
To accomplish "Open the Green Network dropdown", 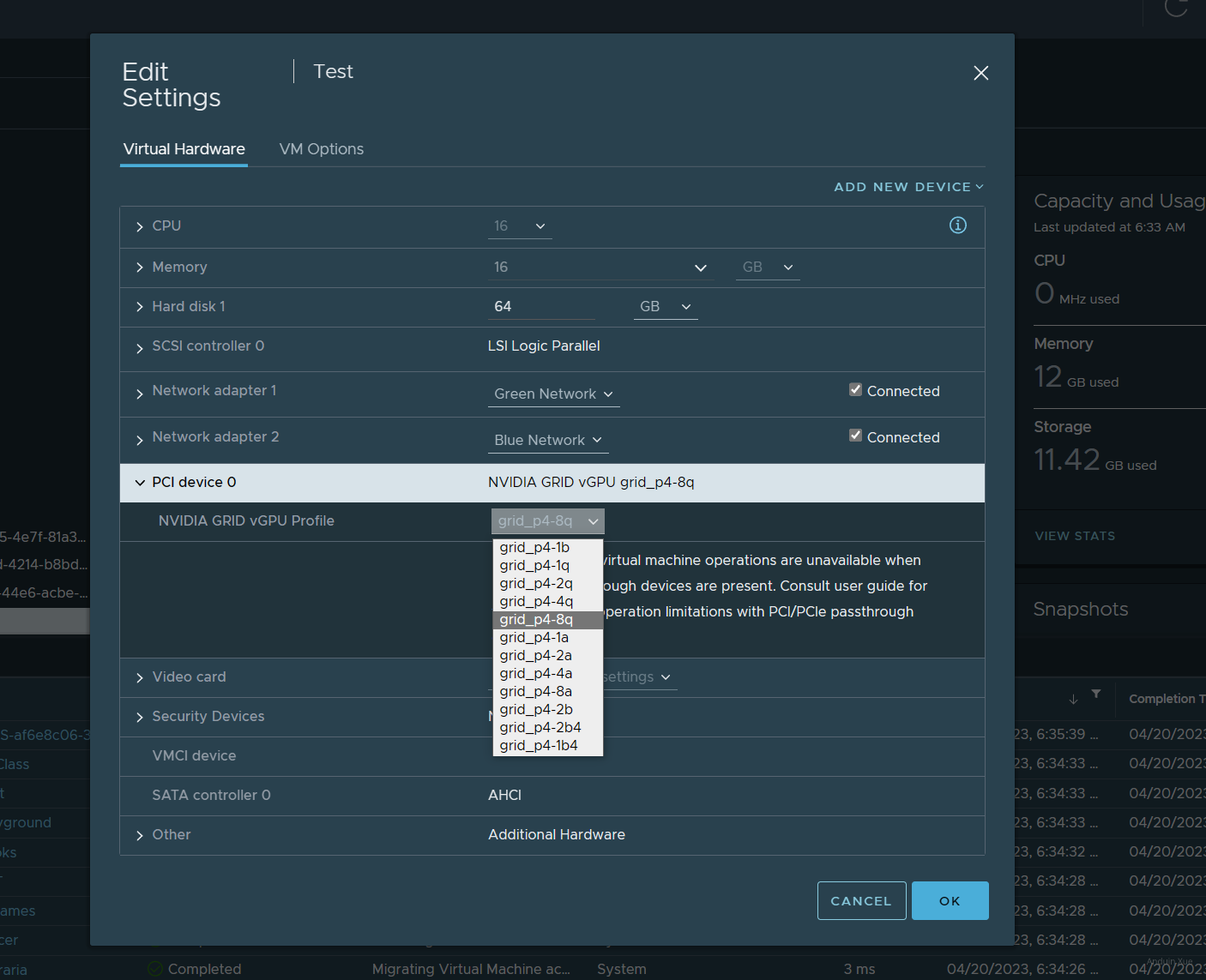I will [x=553, y=394].
